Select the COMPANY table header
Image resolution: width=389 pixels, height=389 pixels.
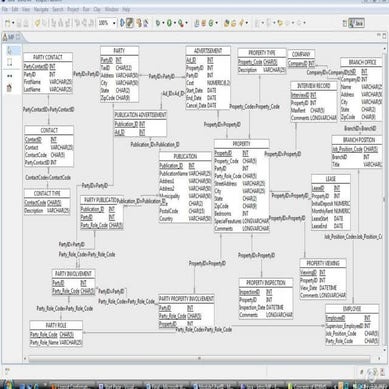pos(301,54)
